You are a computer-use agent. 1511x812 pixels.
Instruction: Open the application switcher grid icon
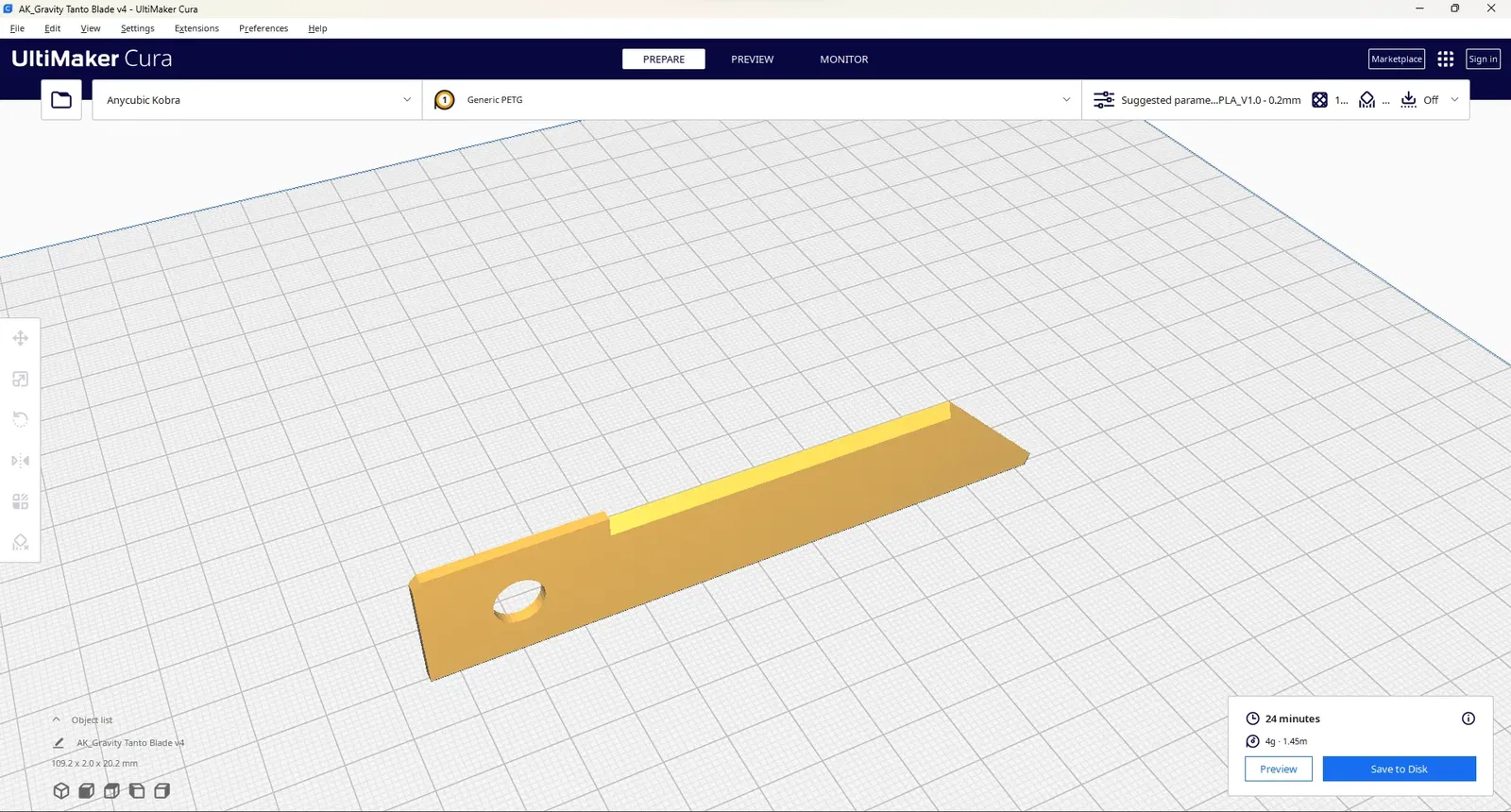pos(1445,59)
